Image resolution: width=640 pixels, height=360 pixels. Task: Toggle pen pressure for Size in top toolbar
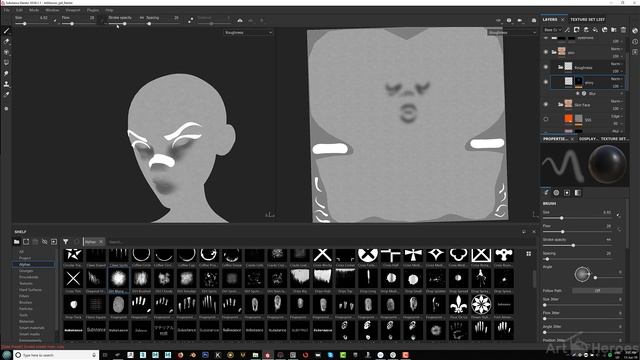pos(55,20)
